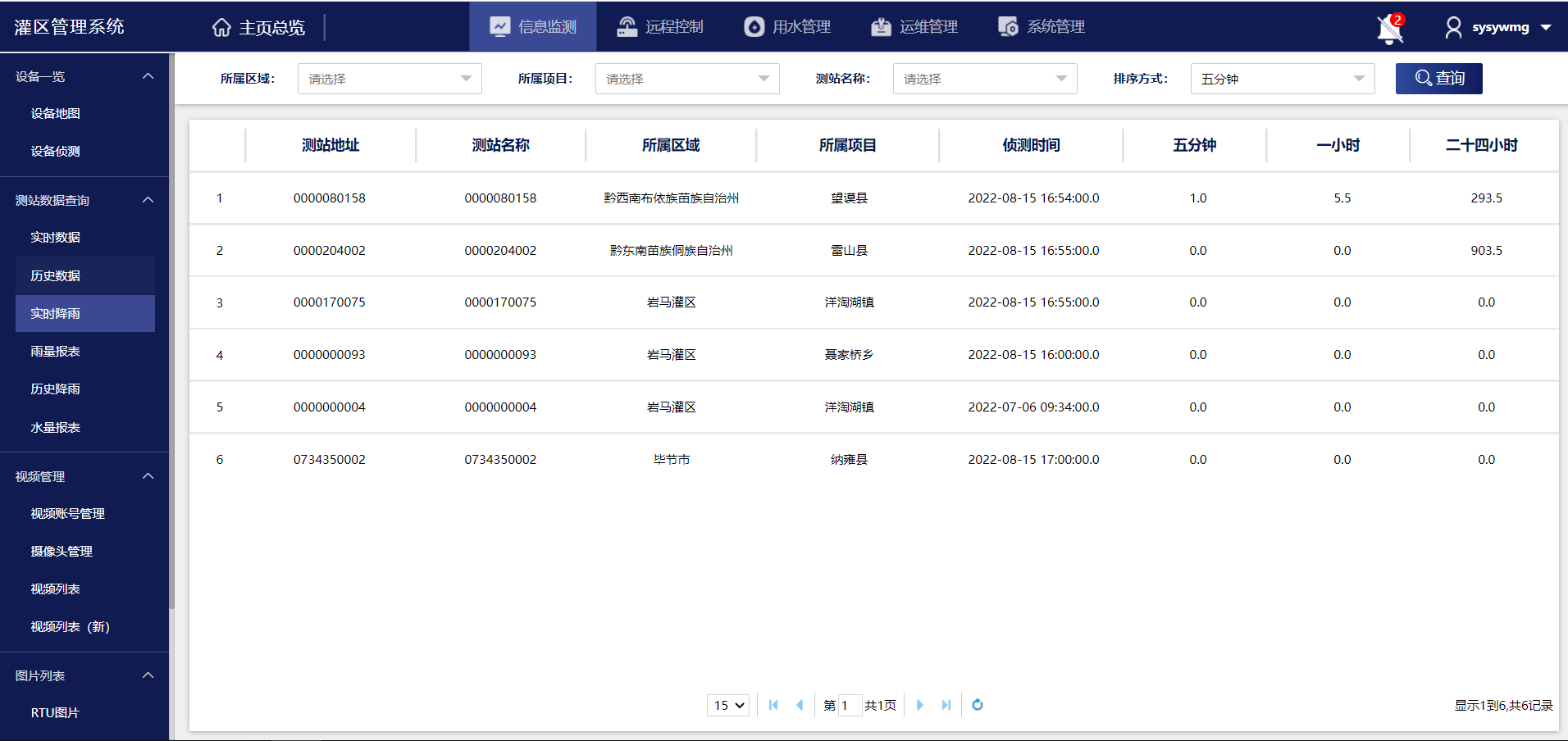Click the 一小时 column header

coord(1338,145)
